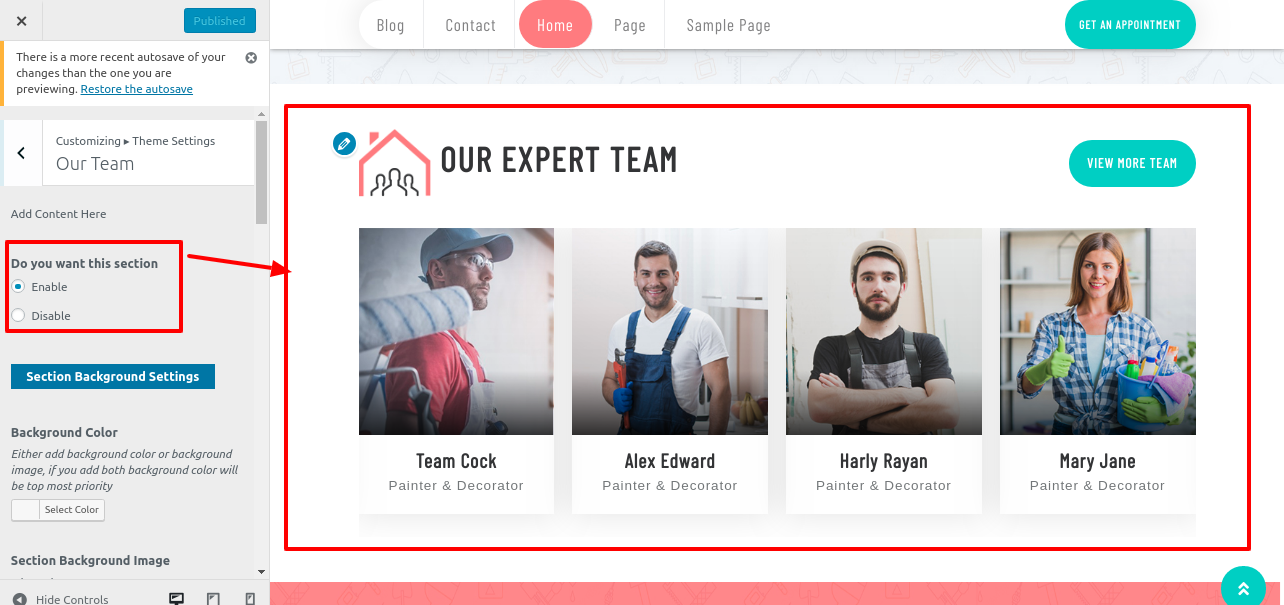The width and height of the screenshot is (1284, 605).
Task: Switch to tablet preview device icon
Action: tap(213, 599)
